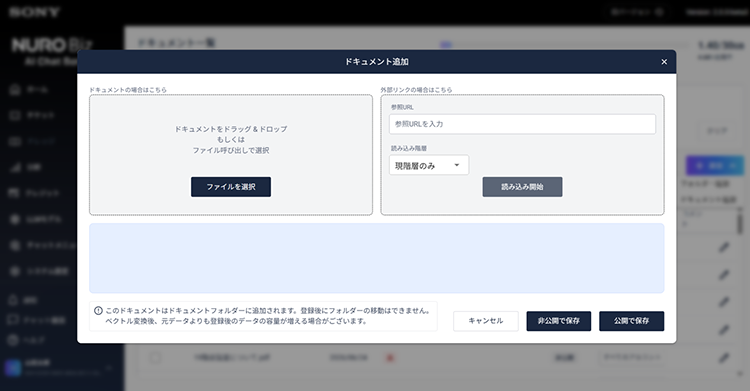This screenshot has width=750, height=391.
Task: Click the ドキュメントの場合はこちら label
Action: point(128,89)
